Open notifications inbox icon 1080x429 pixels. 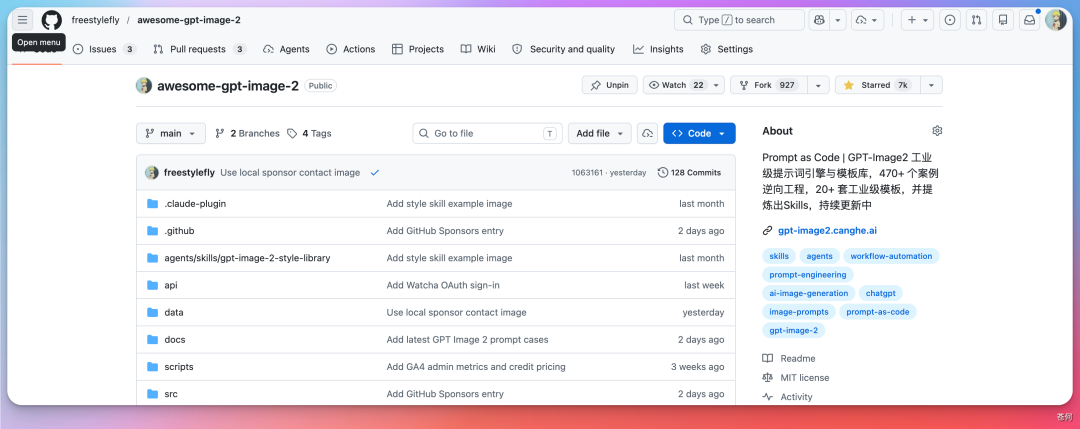click(1029, 20)
